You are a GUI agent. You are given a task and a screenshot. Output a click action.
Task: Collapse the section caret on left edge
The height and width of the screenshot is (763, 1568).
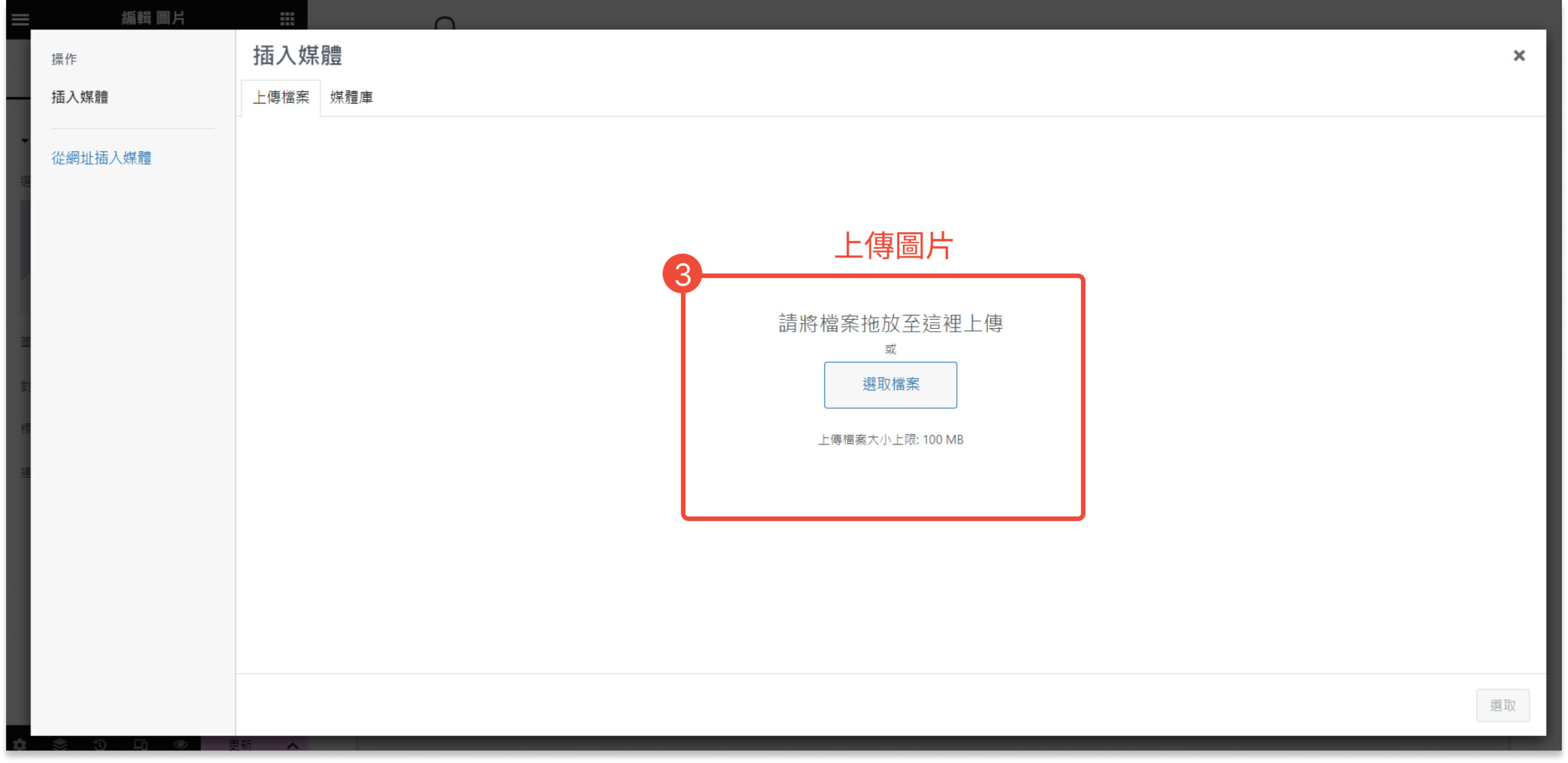coord(24,141)
